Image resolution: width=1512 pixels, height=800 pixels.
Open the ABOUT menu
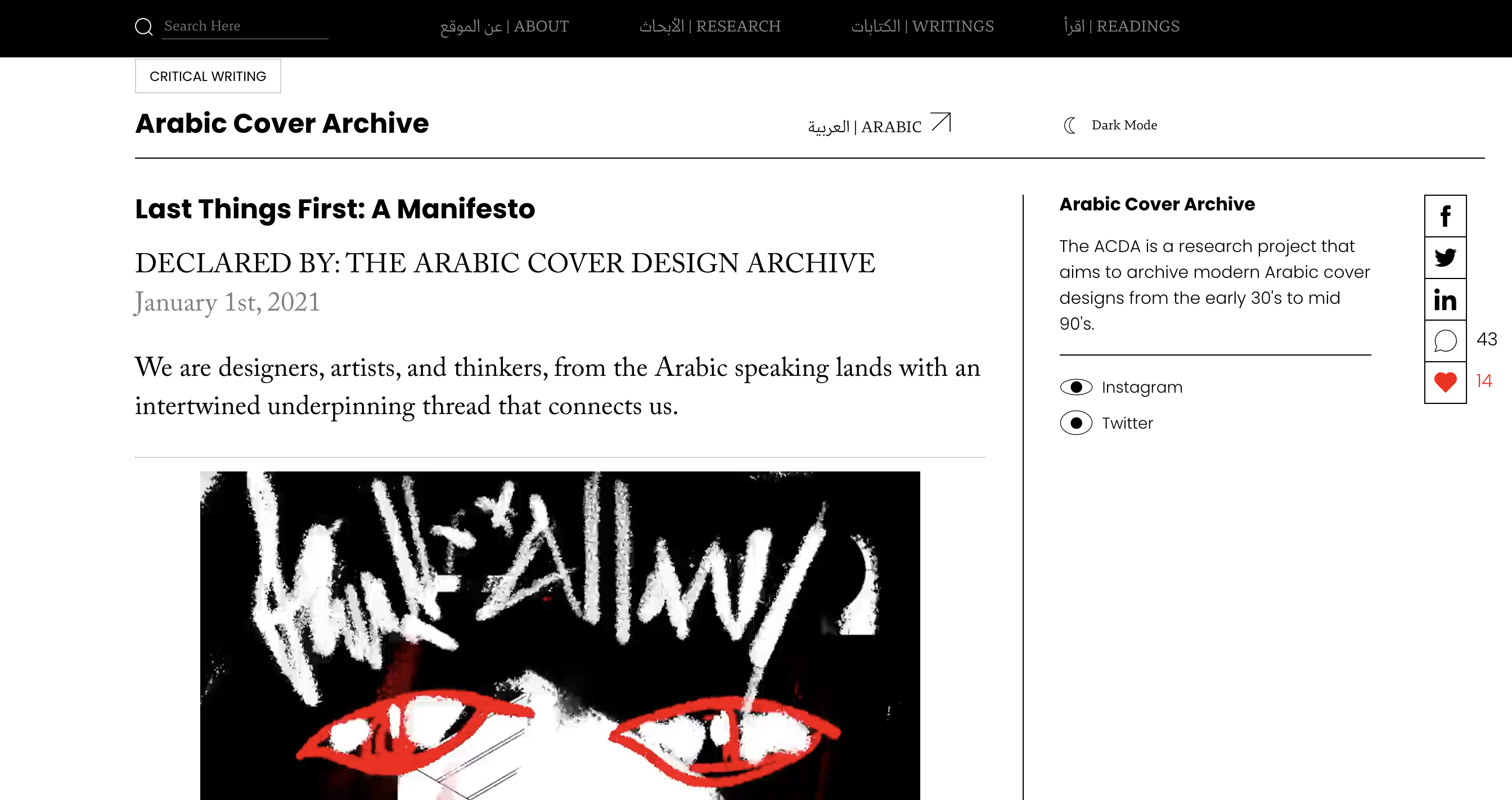[x=504, y=26]
